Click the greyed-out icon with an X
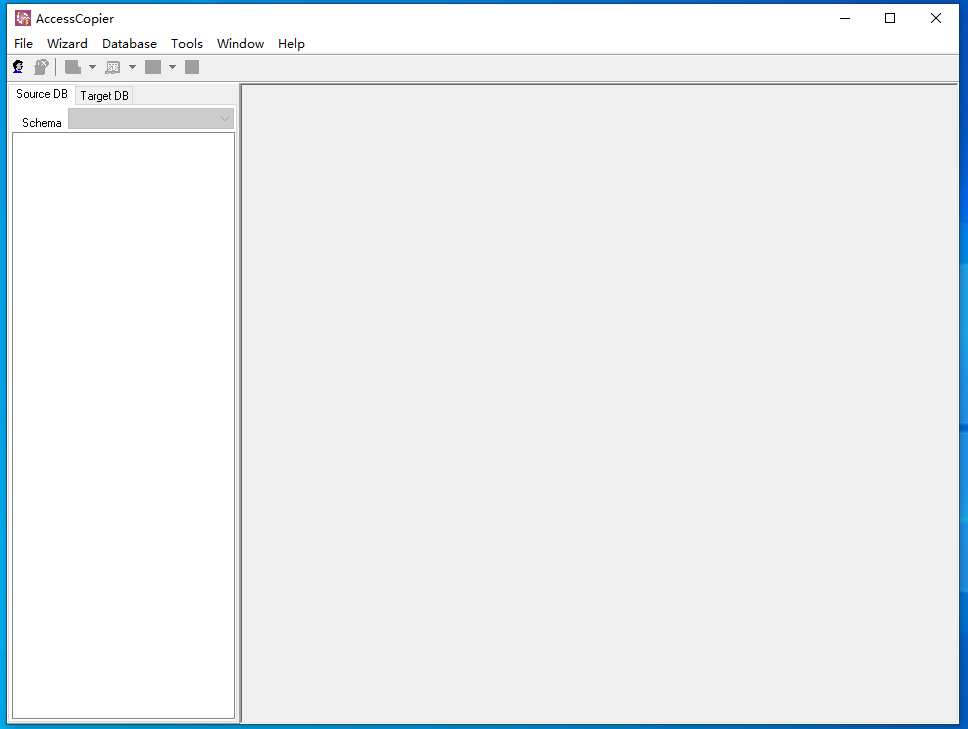Viewport: 968px width, 729px height. click(x=41, y=67)
